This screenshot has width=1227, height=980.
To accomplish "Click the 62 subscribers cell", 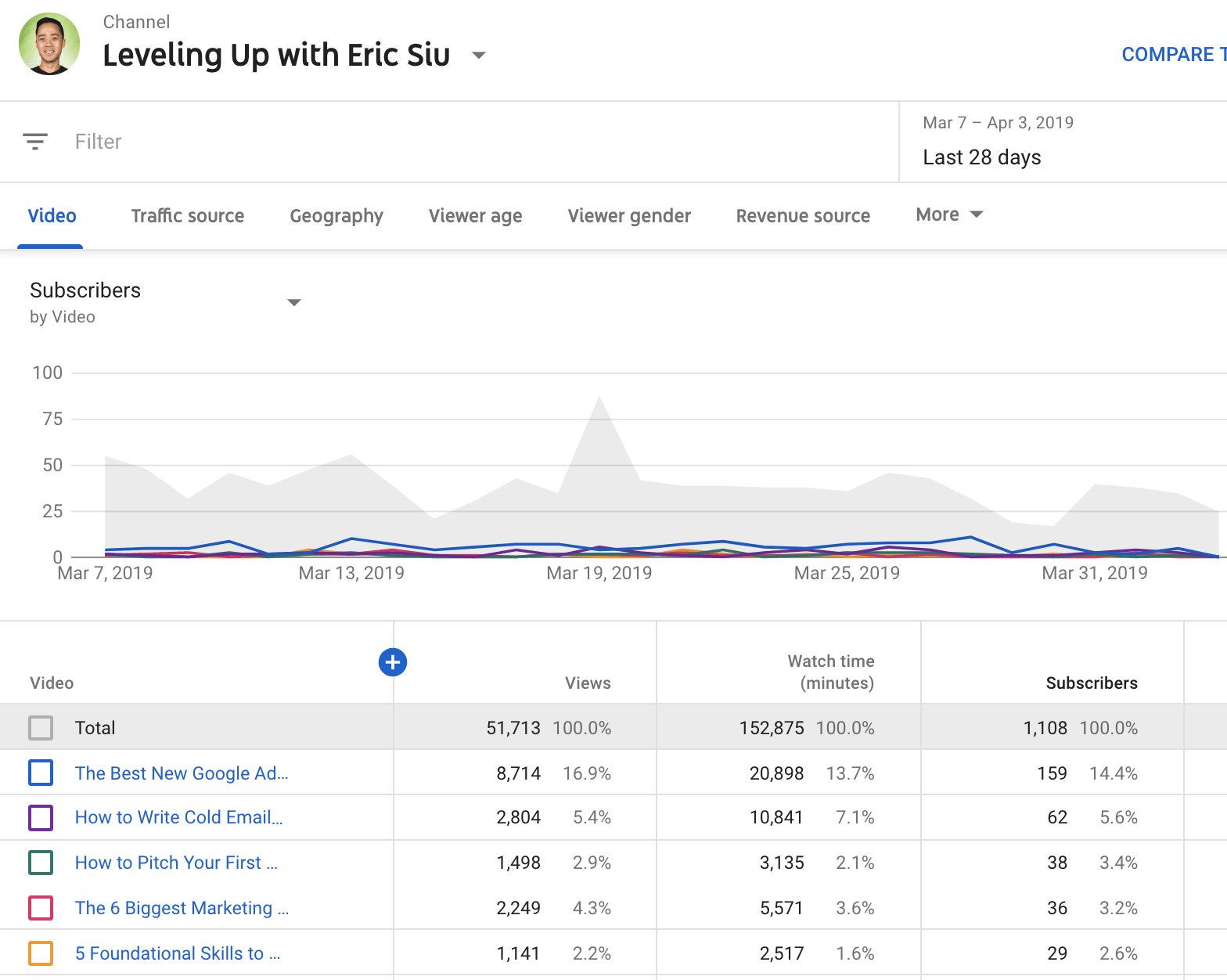I will [x=1058, y=817].
